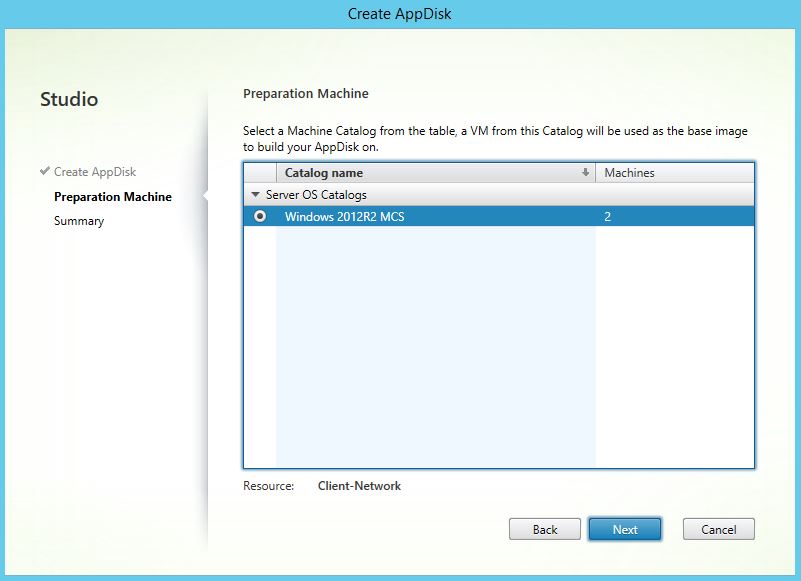Return to the Create AppDisk step label
801x581 pixels.
point(95,172)
